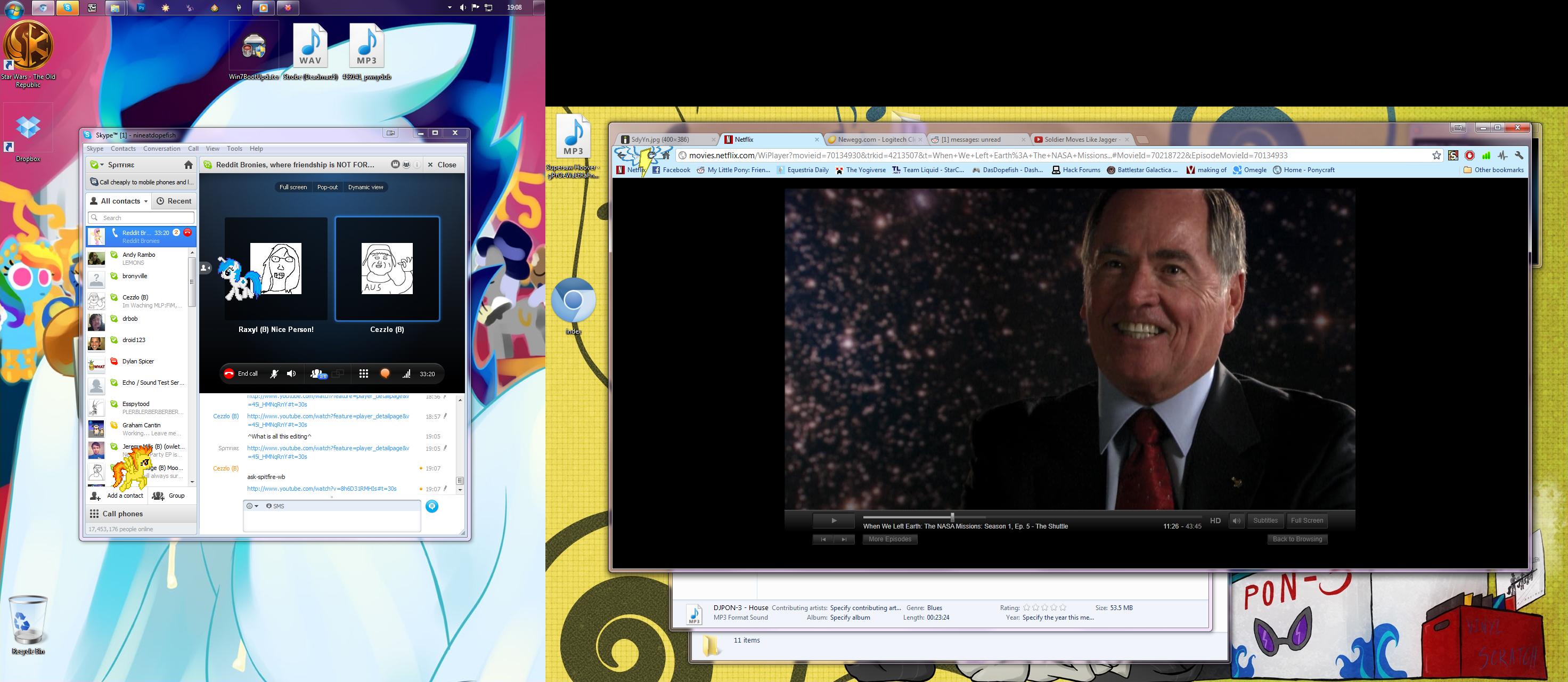Select Cezzlo (B) video tile
This screenshot has height=682, width=1568.
pyautogui.click(x=387, y=269)
